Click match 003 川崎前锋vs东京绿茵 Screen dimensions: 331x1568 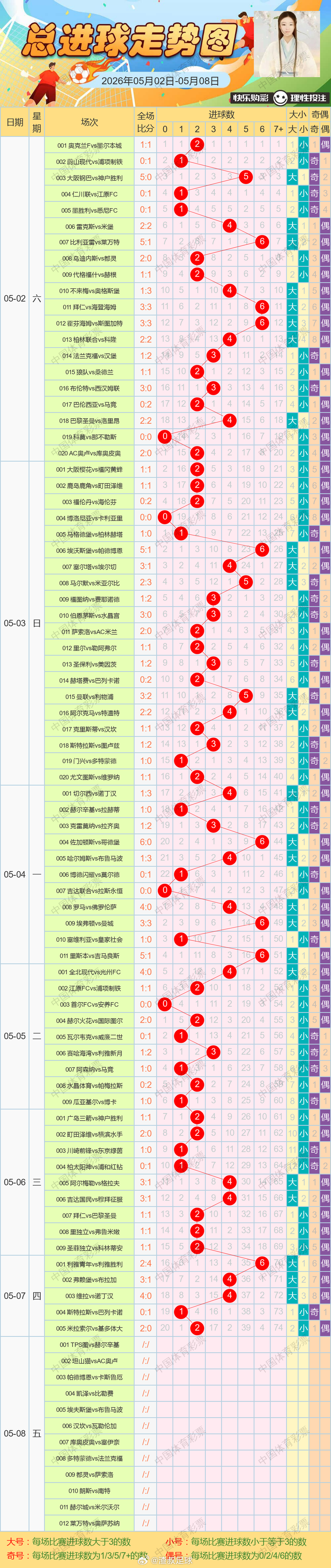point(89,1150)
